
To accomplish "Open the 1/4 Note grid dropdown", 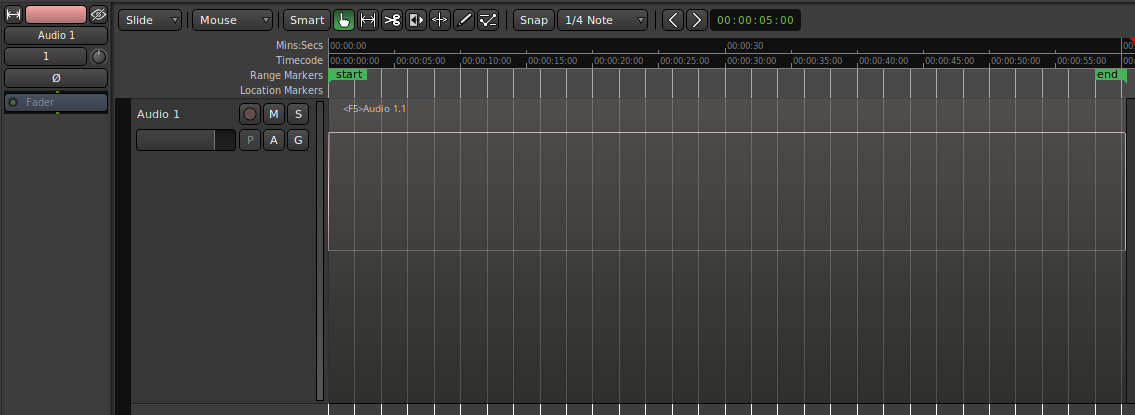I will coord(603,20).
